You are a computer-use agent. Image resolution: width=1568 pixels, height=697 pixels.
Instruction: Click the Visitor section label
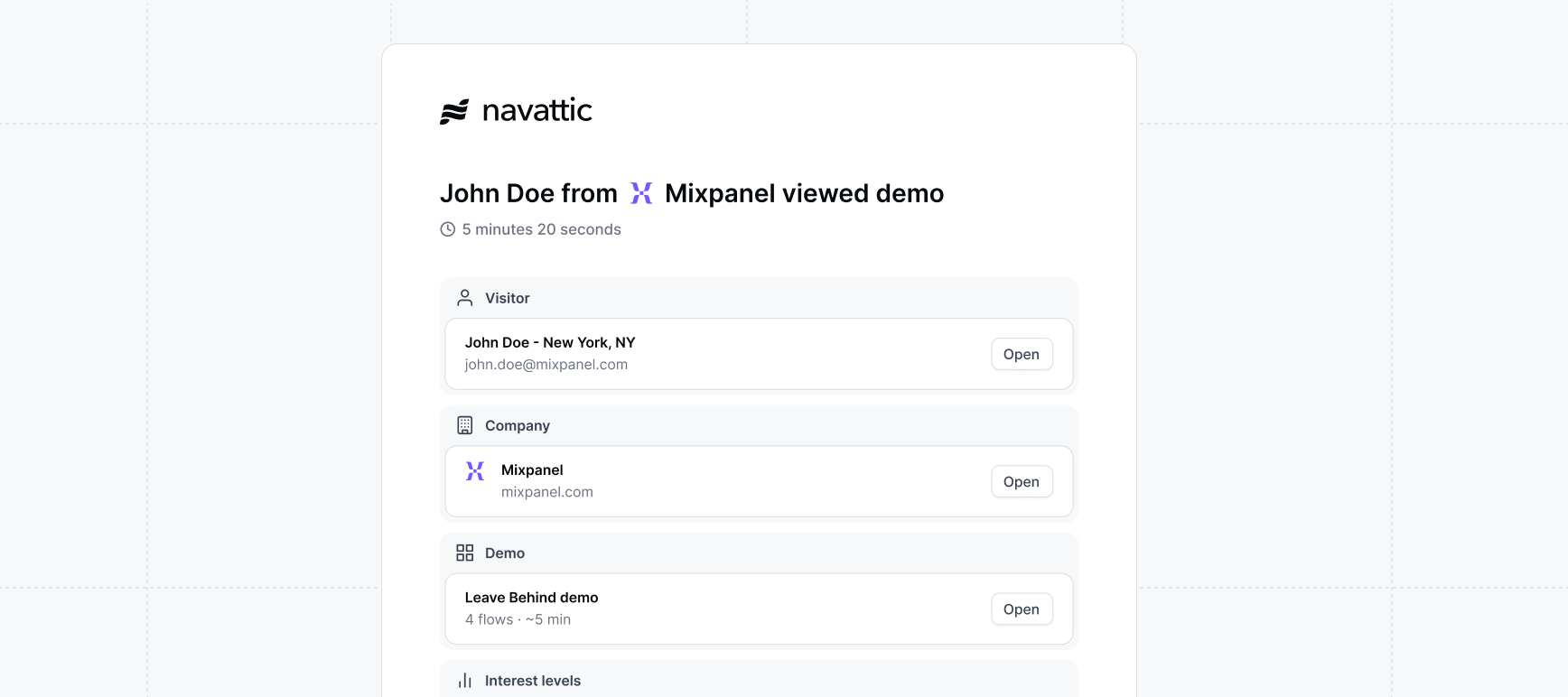click(x=508, y=298)
